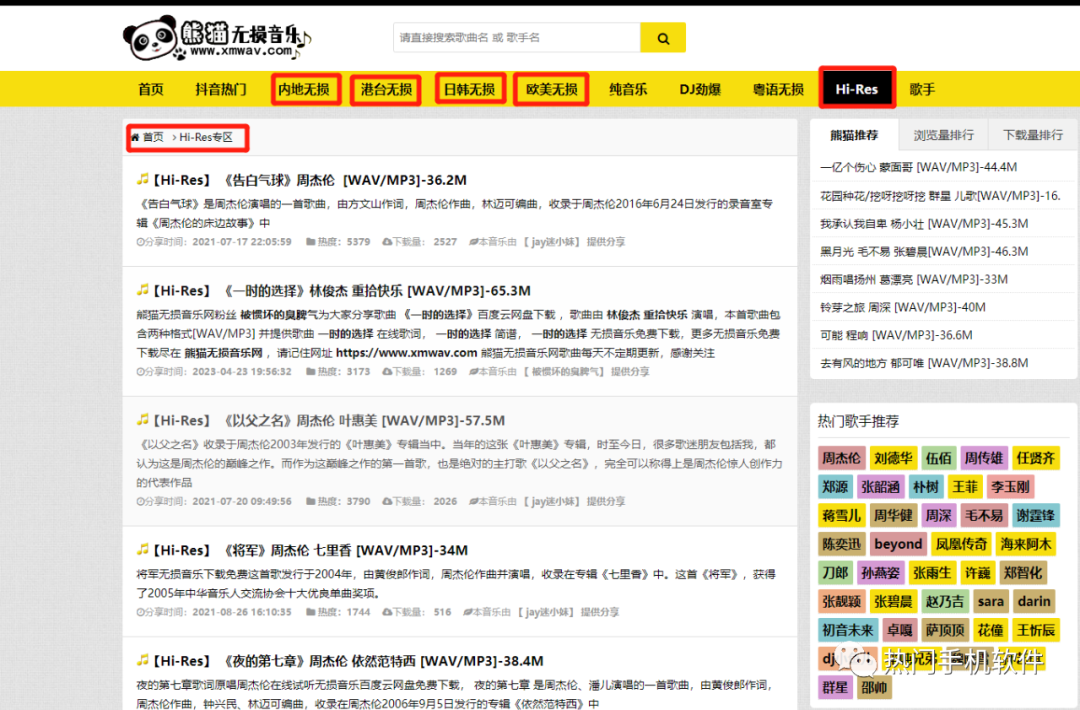
Task: Click the 海来阿木 singer tag
Action: (x=1026, y=544)
